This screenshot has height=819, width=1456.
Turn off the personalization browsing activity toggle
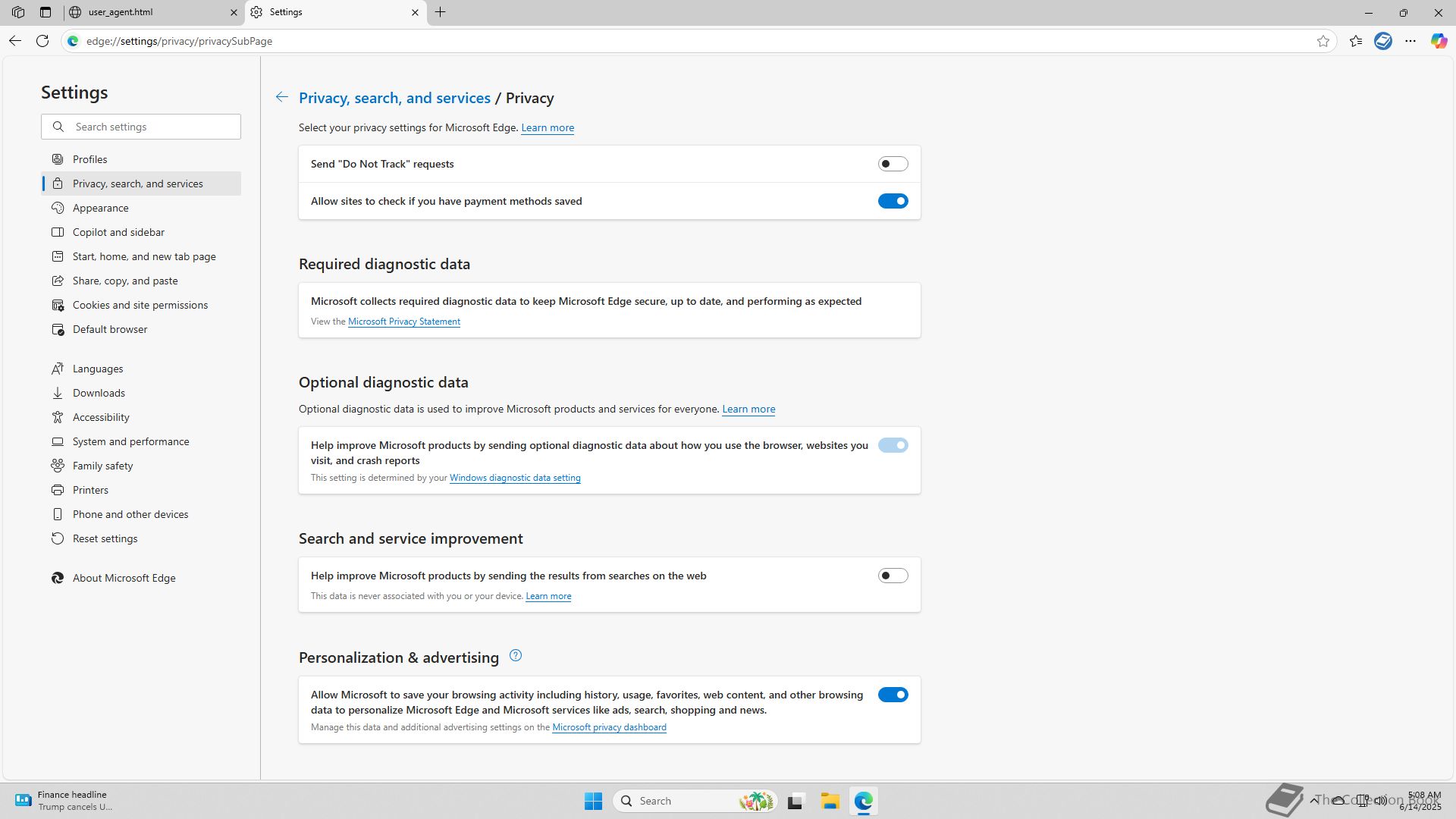coord(893,695)
